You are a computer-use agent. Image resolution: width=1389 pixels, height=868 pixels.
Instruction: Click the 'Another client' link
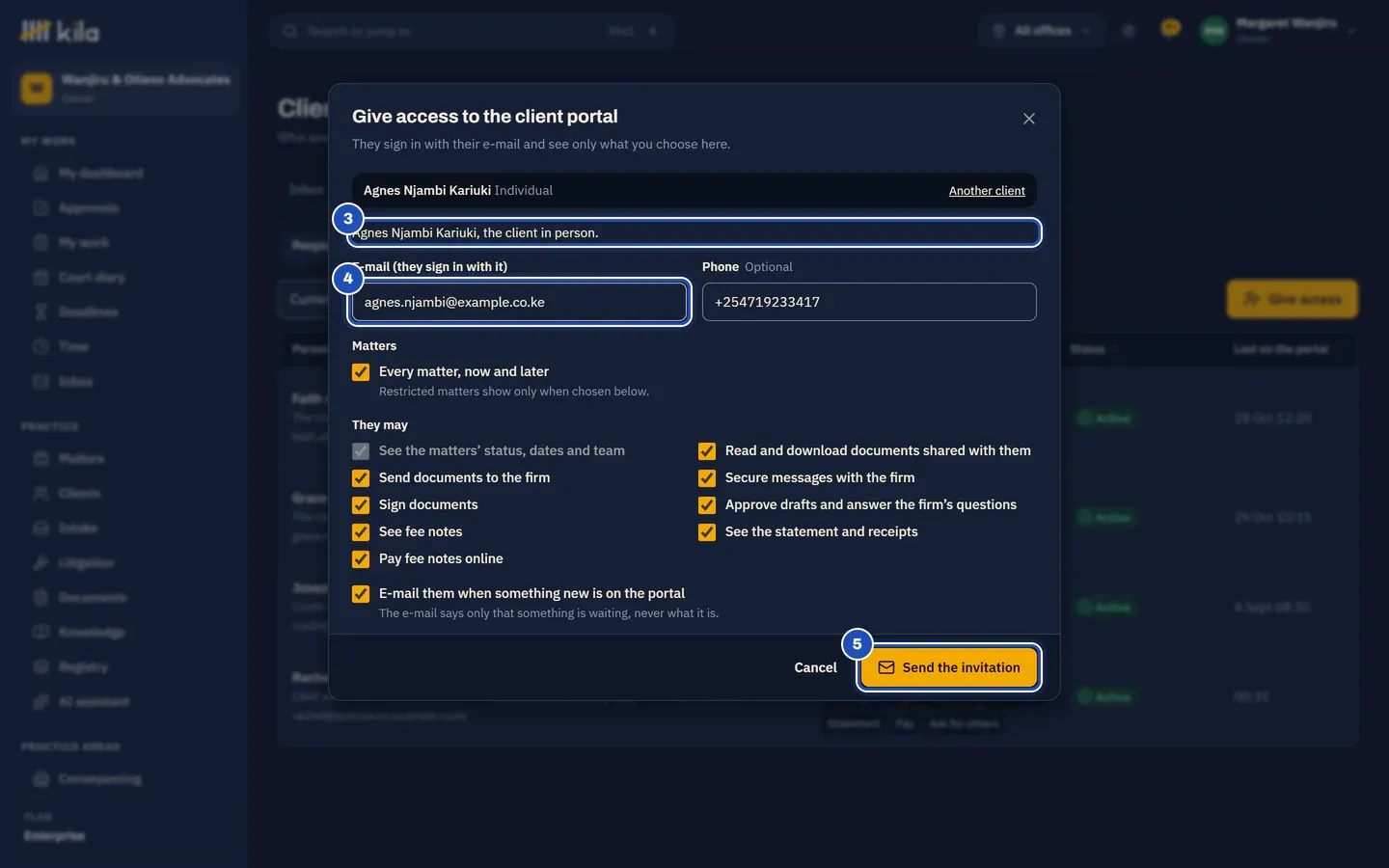point(987,191)
